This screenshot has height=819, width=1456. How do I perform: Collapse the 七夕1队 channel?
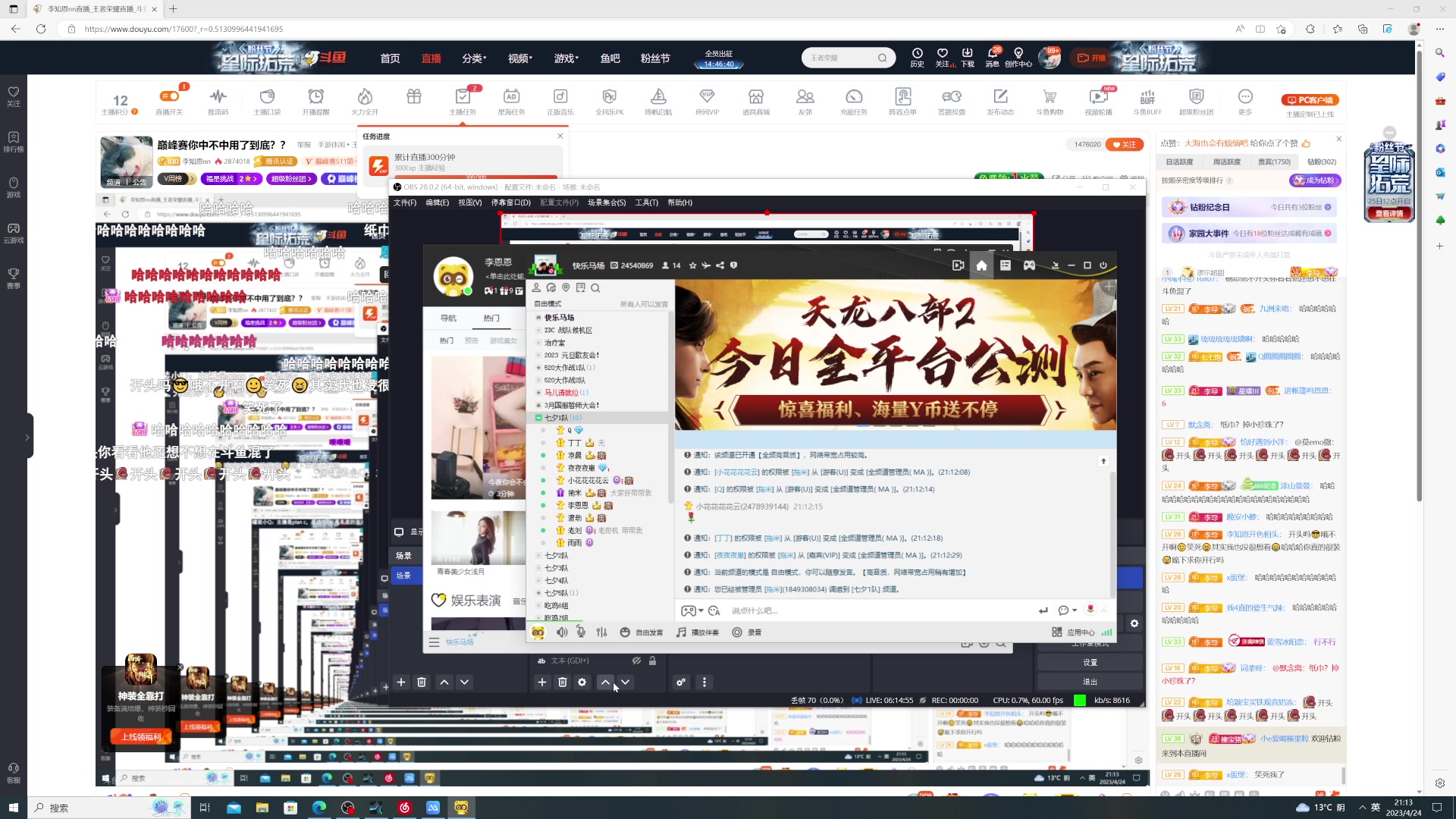(x=538, y=418)
